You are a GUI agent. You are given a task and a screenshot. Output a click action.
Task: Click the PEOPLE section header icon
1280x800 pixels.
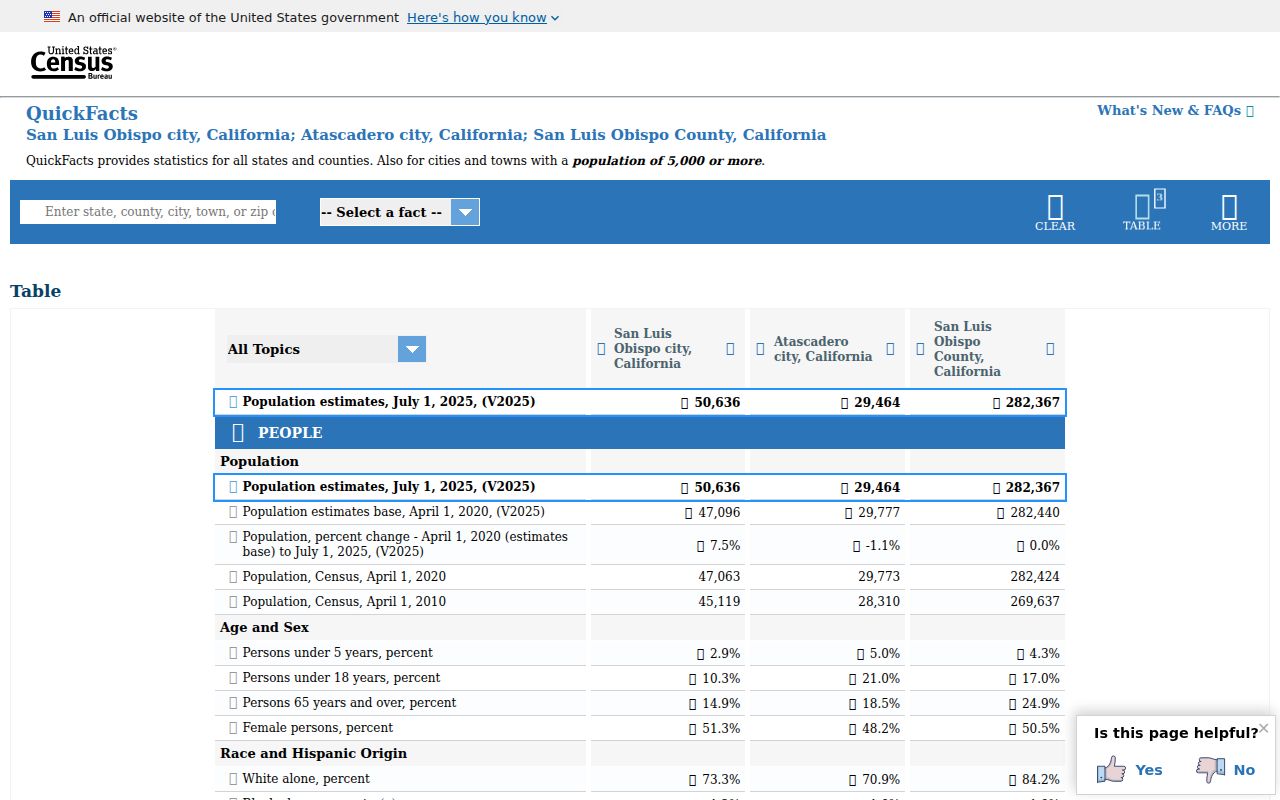pyautogui.click(x=238, y=432)
